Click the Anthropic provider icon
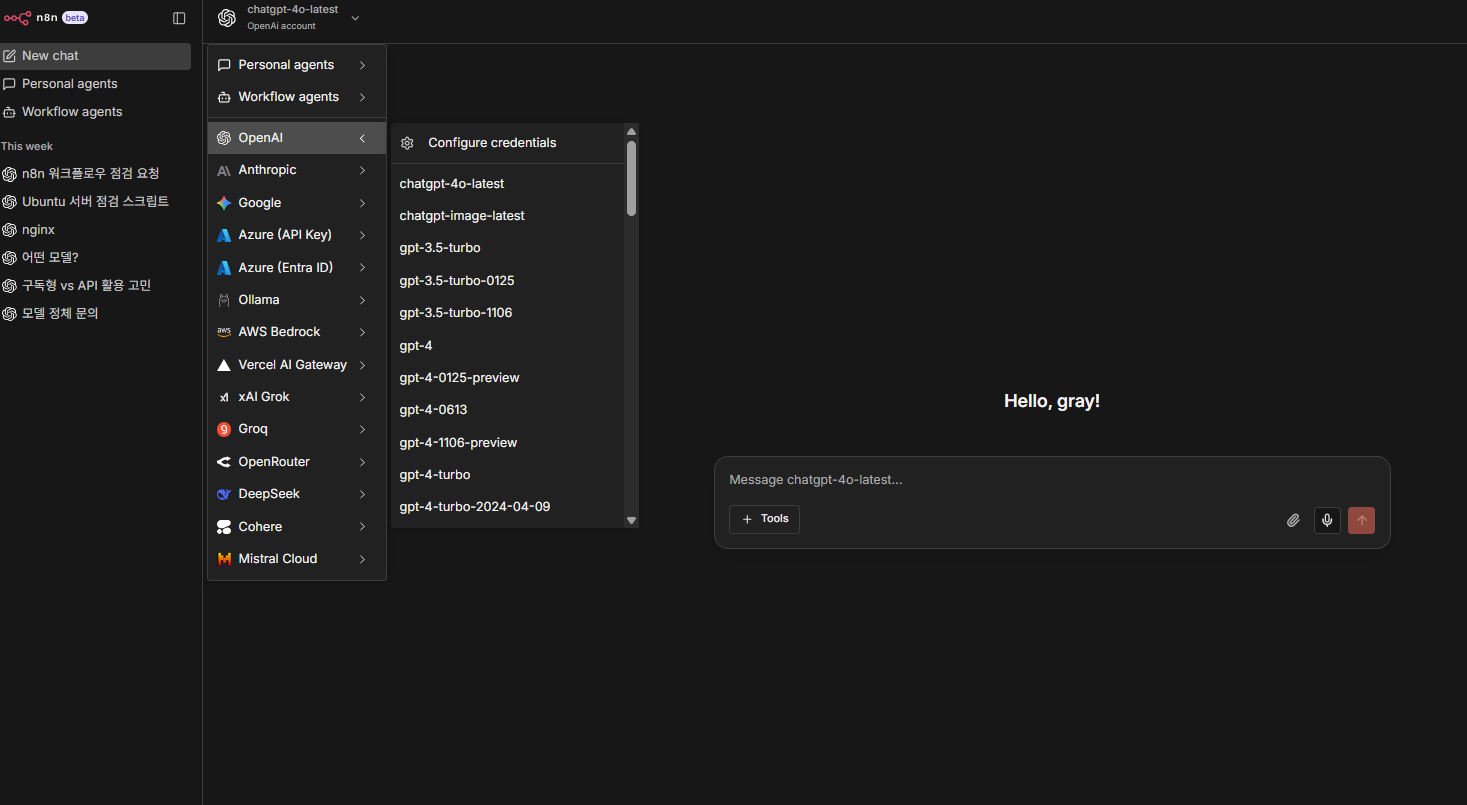Screen dimensions: 1467x805 click(224, 171)
